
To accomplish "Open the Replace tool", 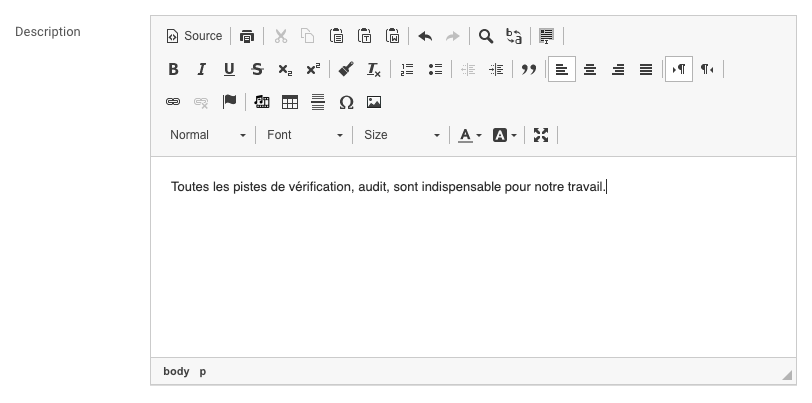I will (x=514, y=36).
